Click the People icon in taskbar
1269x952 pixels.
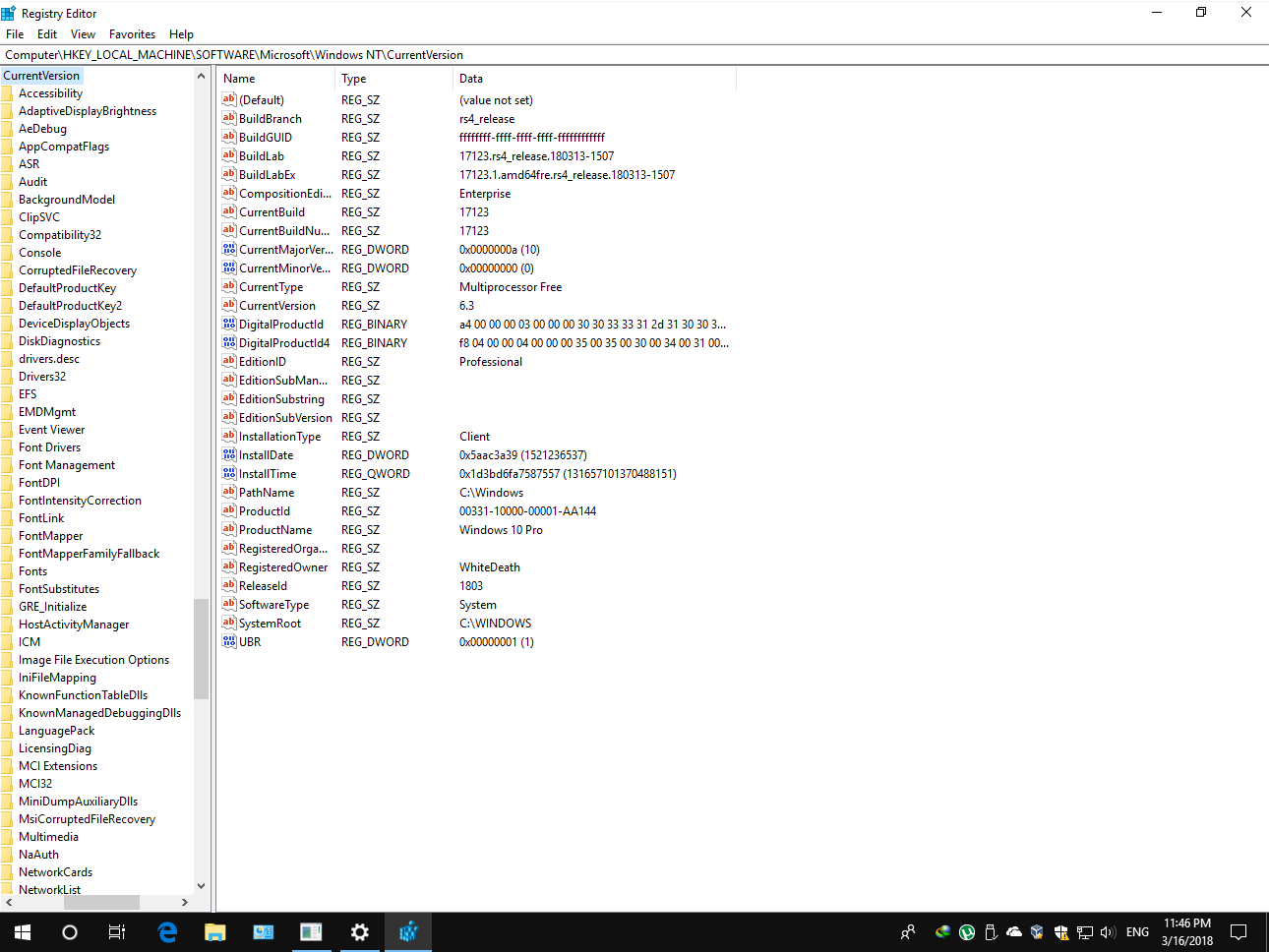[908, 931]
